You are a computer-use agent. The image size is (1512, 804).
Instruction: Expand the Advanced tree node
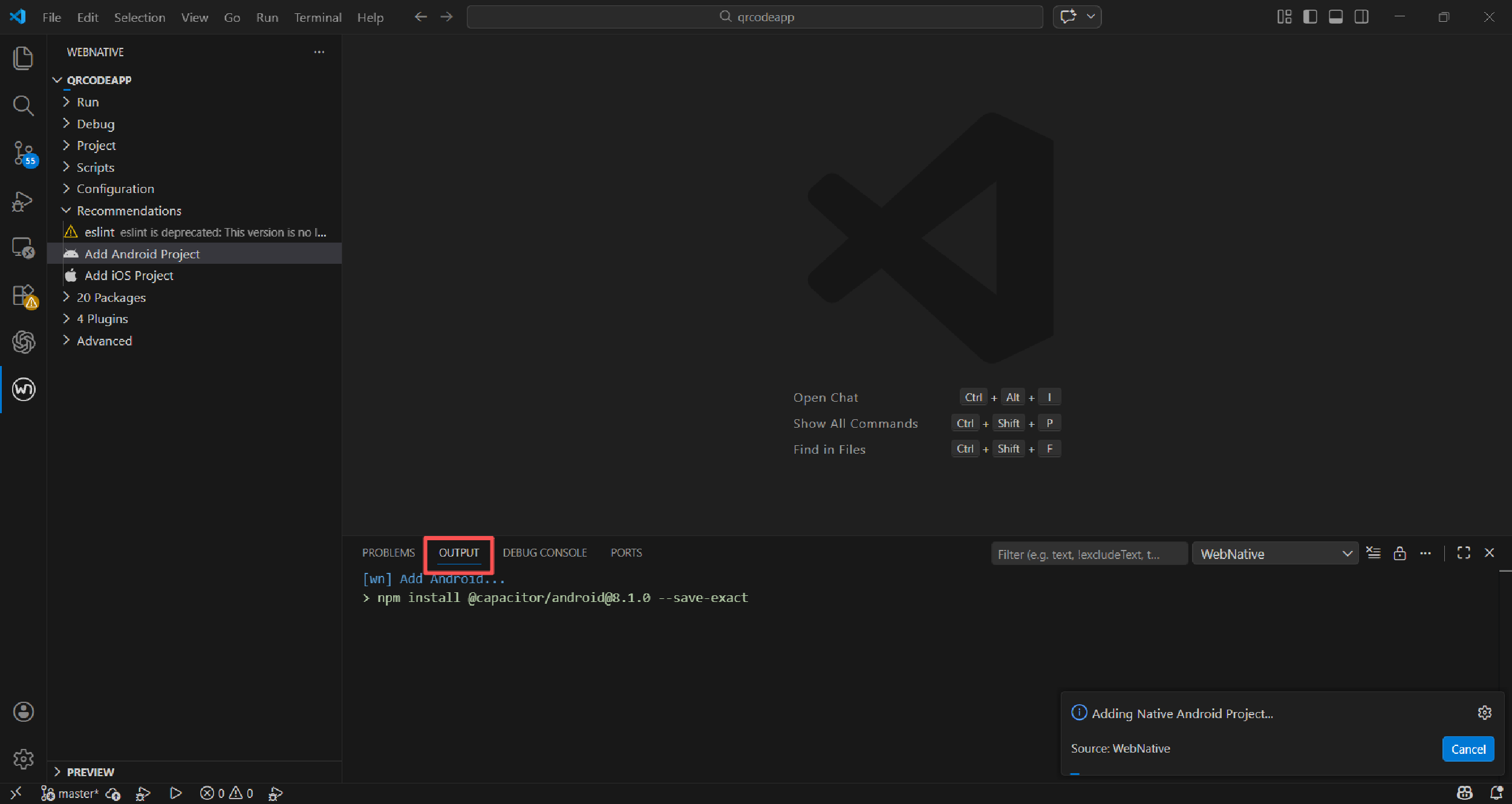(x=67, y=341)
